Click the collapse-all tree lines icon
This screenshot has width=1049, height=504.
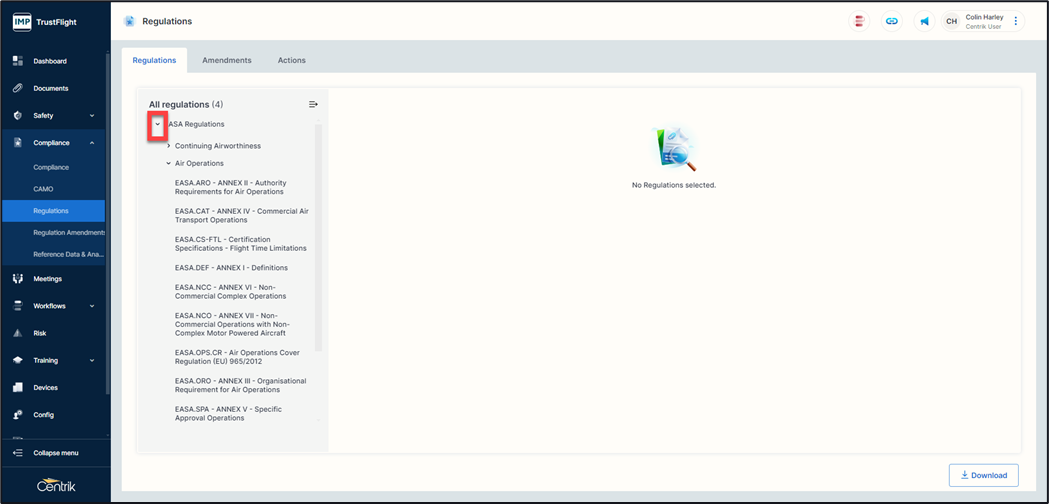[x=313, y=104]
